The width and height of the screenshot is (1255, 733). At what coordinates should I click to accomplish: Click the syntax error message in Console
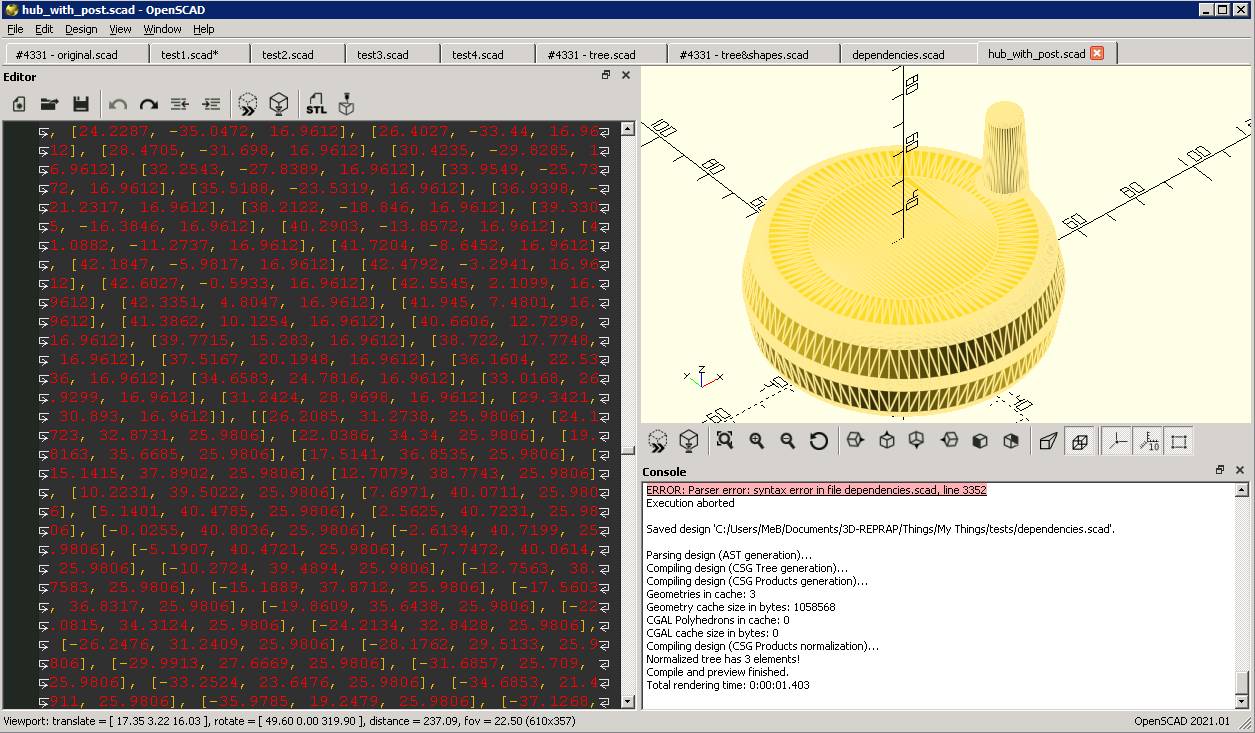[x=816, y=490]
